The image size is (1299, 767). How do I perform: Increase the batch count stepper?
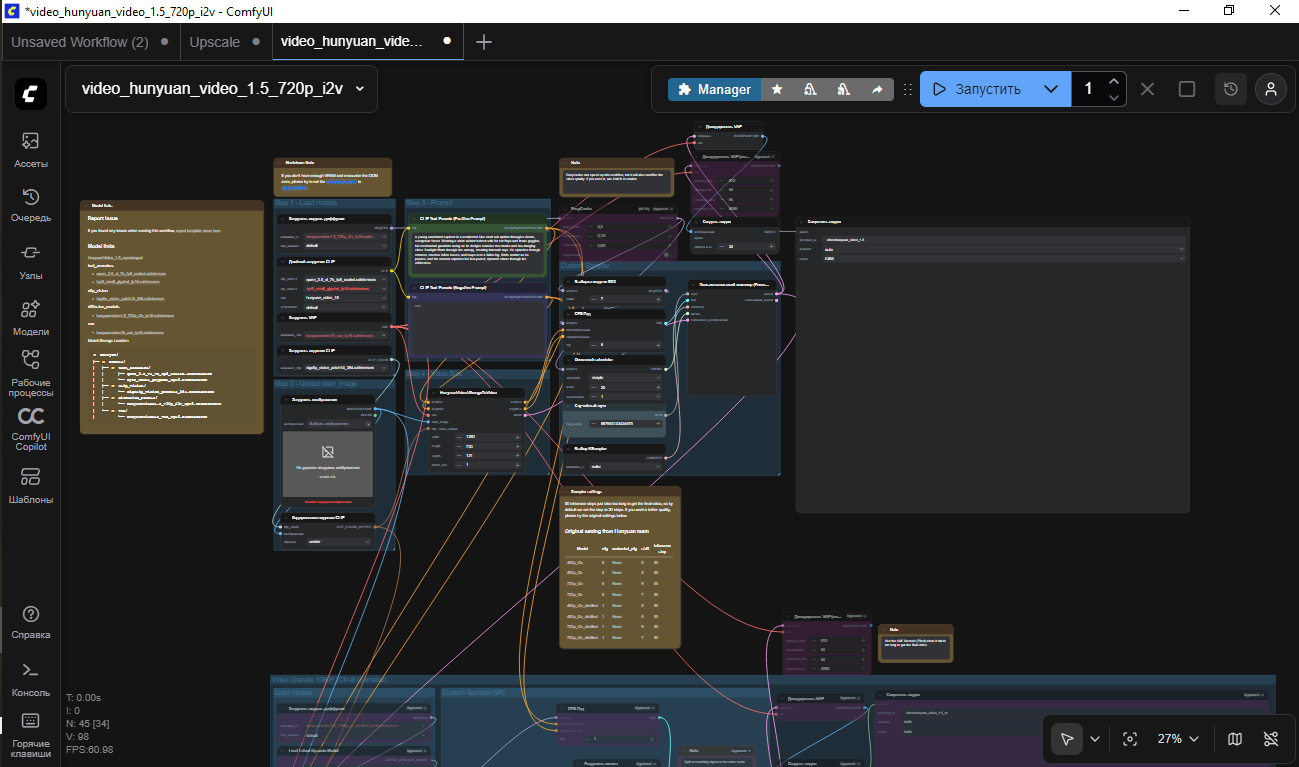coord(1114,81)
